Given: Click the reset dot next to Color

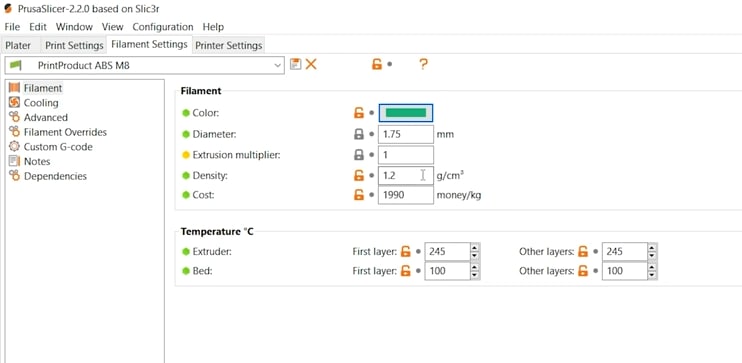Looking at the screenshot, I should 371,113.
